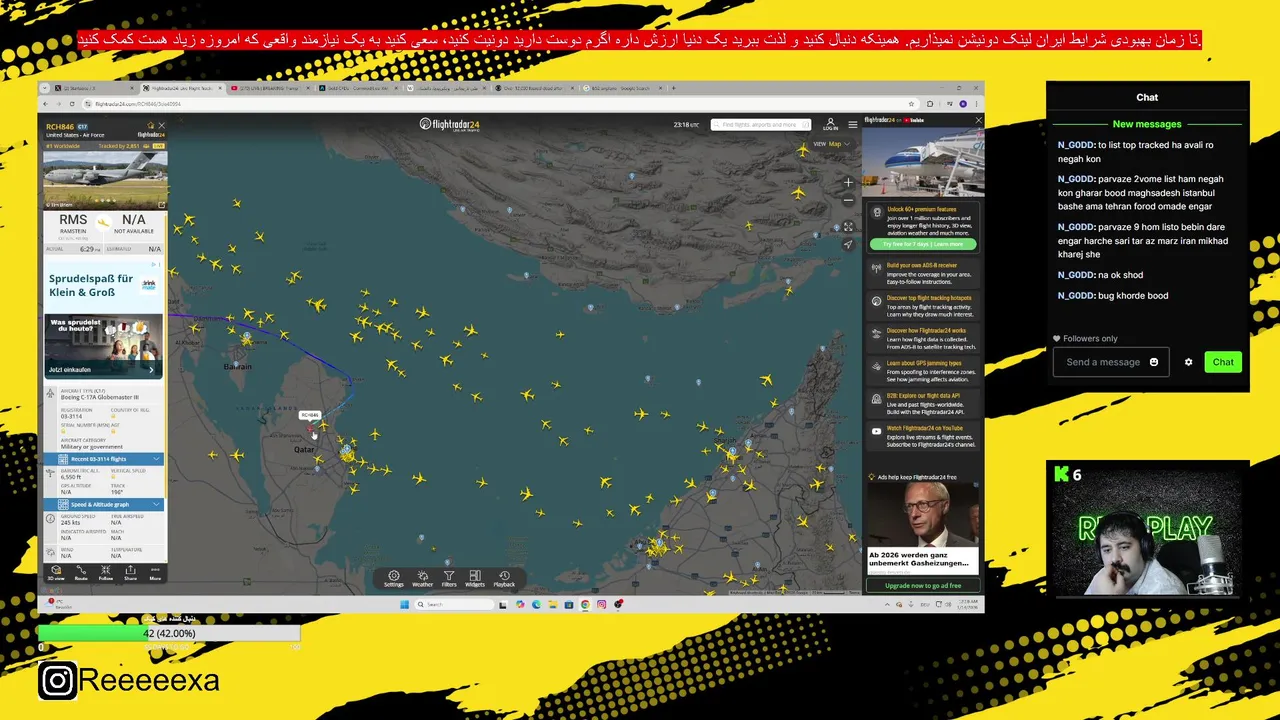Screen dimensions: 1280x720
Task: Click the green Chat button
Action: 1223,362
